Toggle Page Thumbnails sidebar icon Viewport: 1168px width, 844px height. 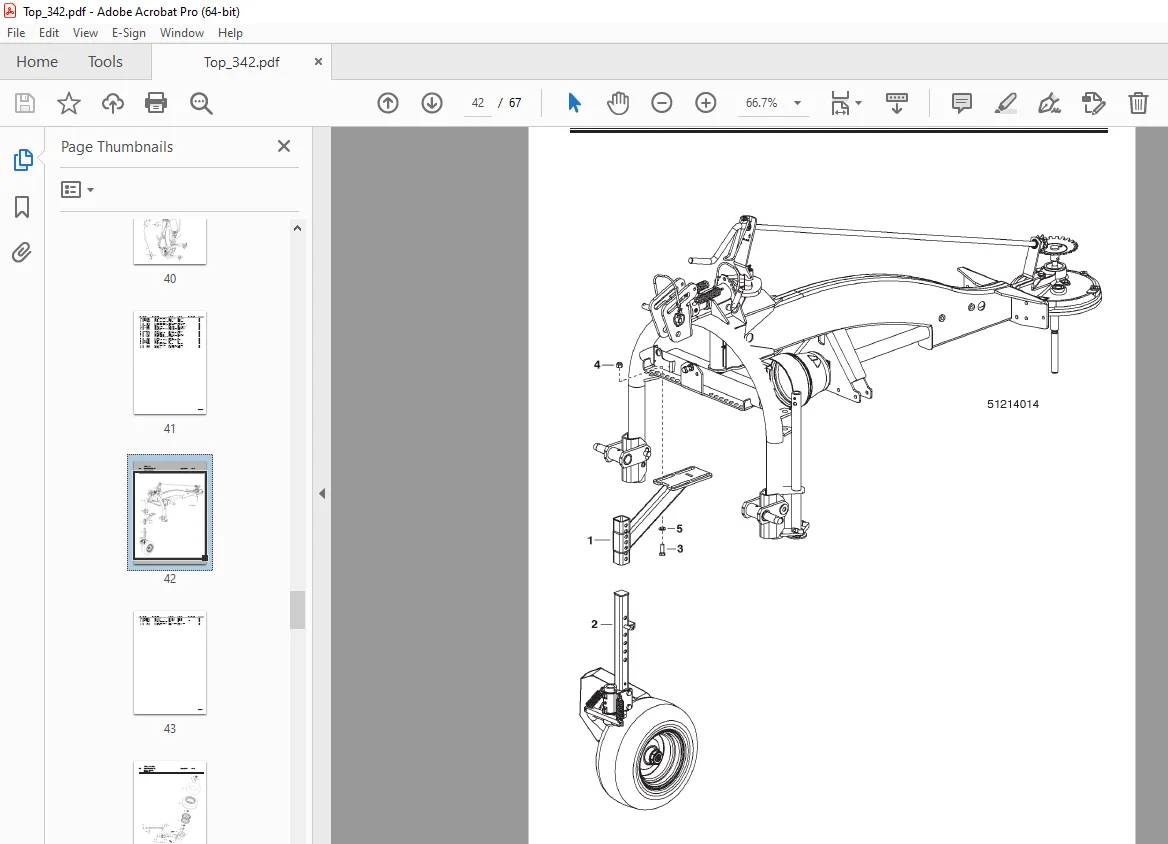pyautogui.click(x=23, y=159)
